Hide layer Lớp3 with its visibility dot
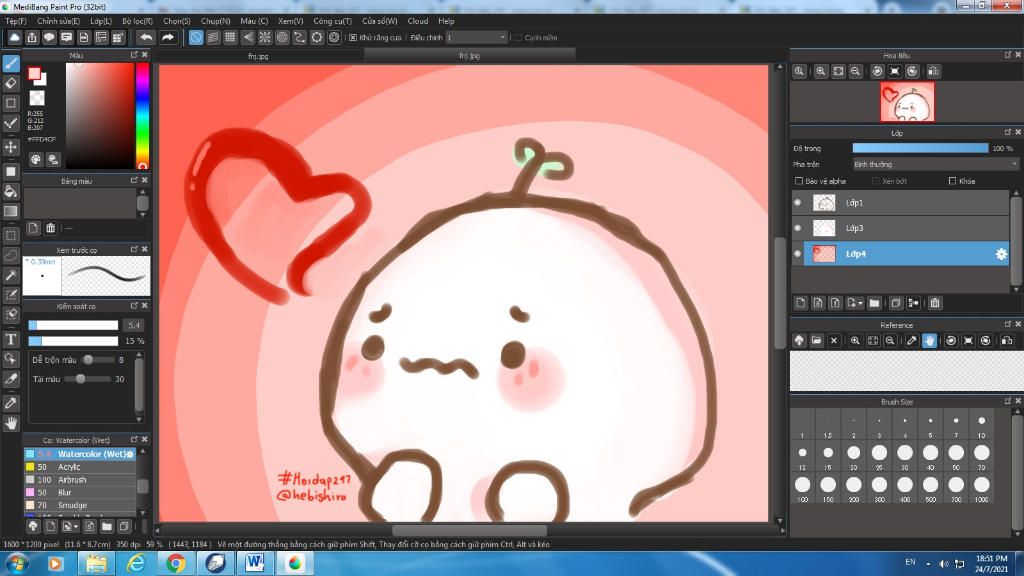The width and height of the screenshot is (1024, 576). [798, 228]
